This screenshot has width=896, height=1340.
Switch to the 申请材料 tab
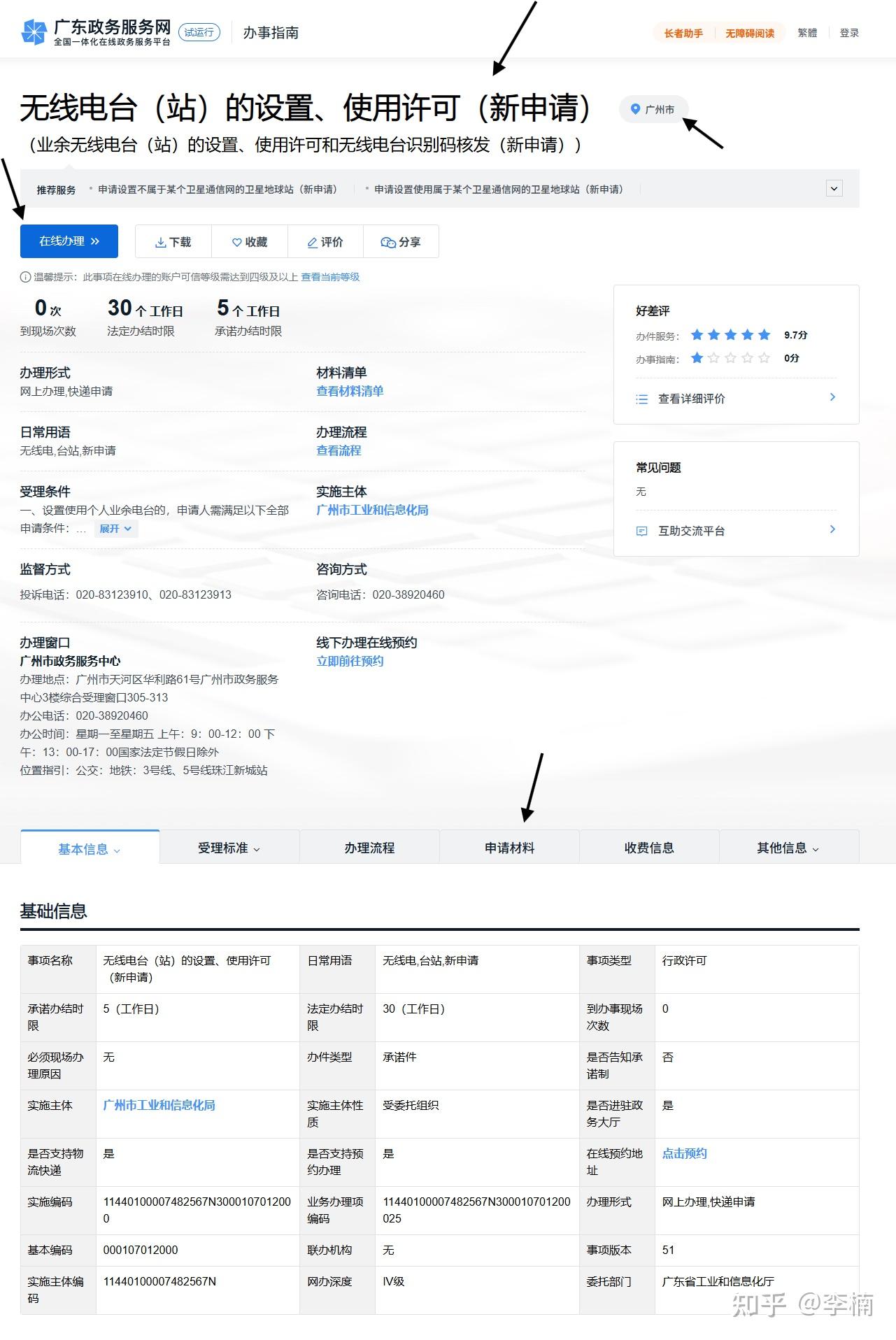(x=509, y=848)
